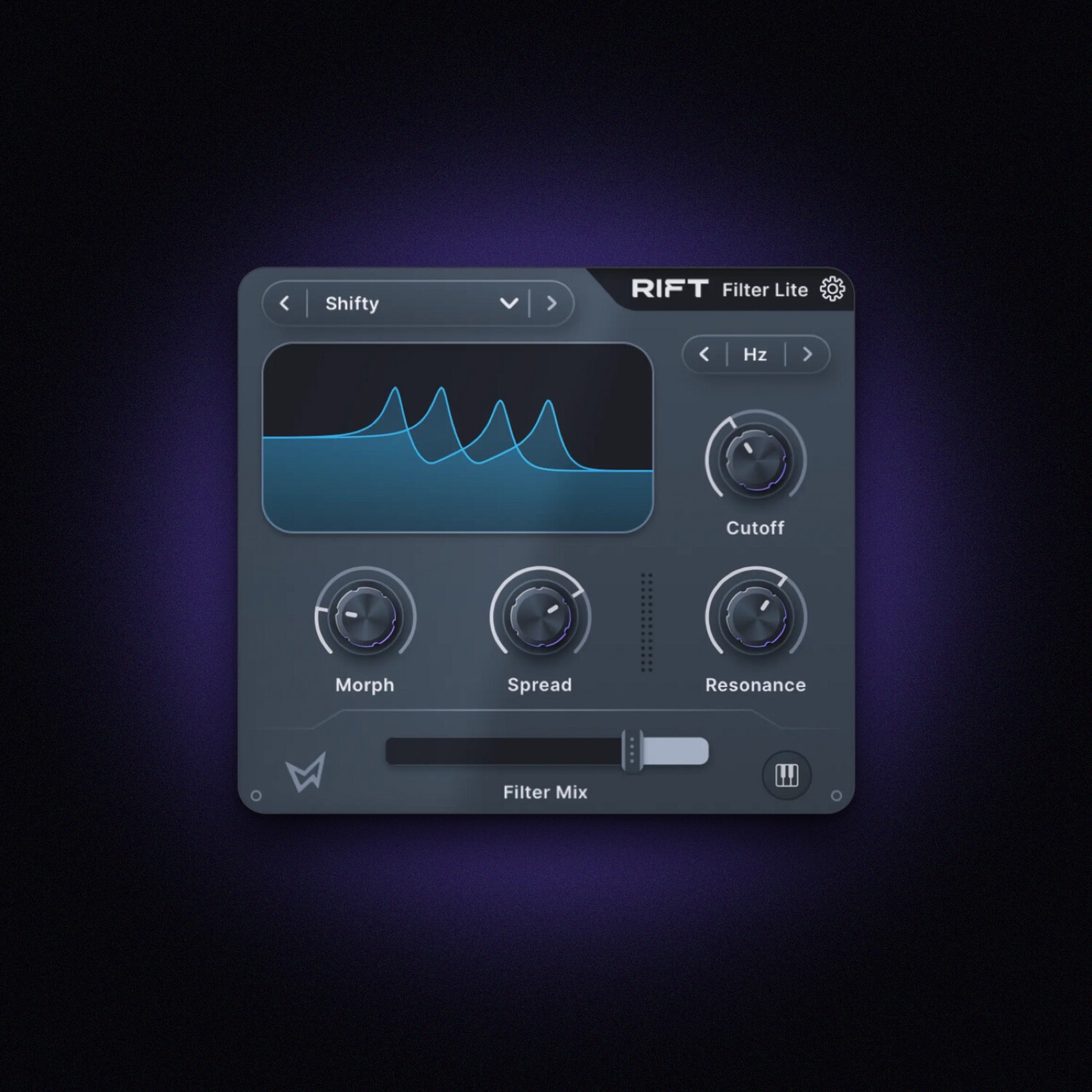Click the Minimal Audio logo icon
This screenshot has width=1092, height=1092.
[x=305, y=772]
